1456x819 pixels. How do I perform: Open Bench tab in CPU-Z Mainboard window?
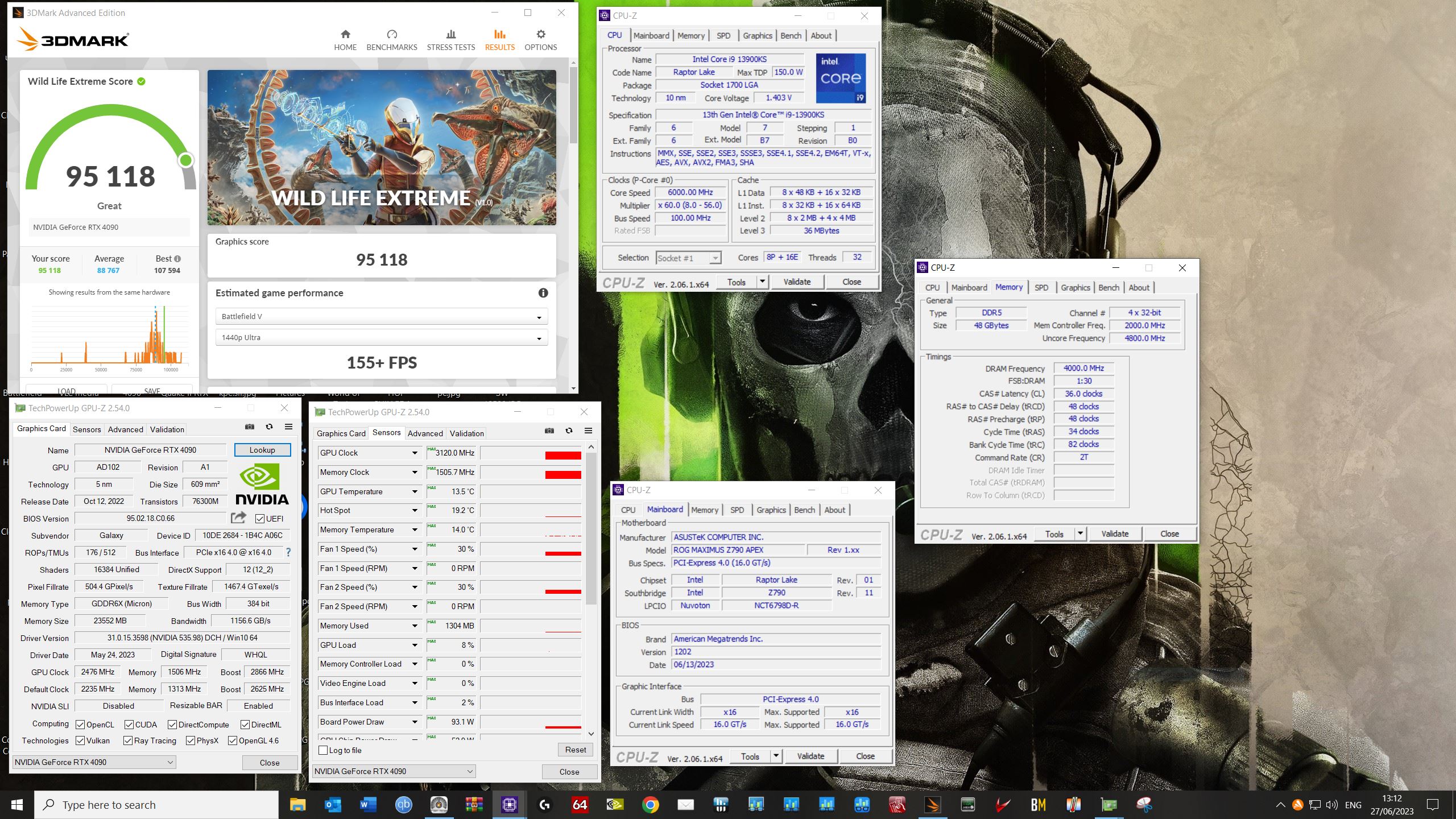tap(804, 510)
